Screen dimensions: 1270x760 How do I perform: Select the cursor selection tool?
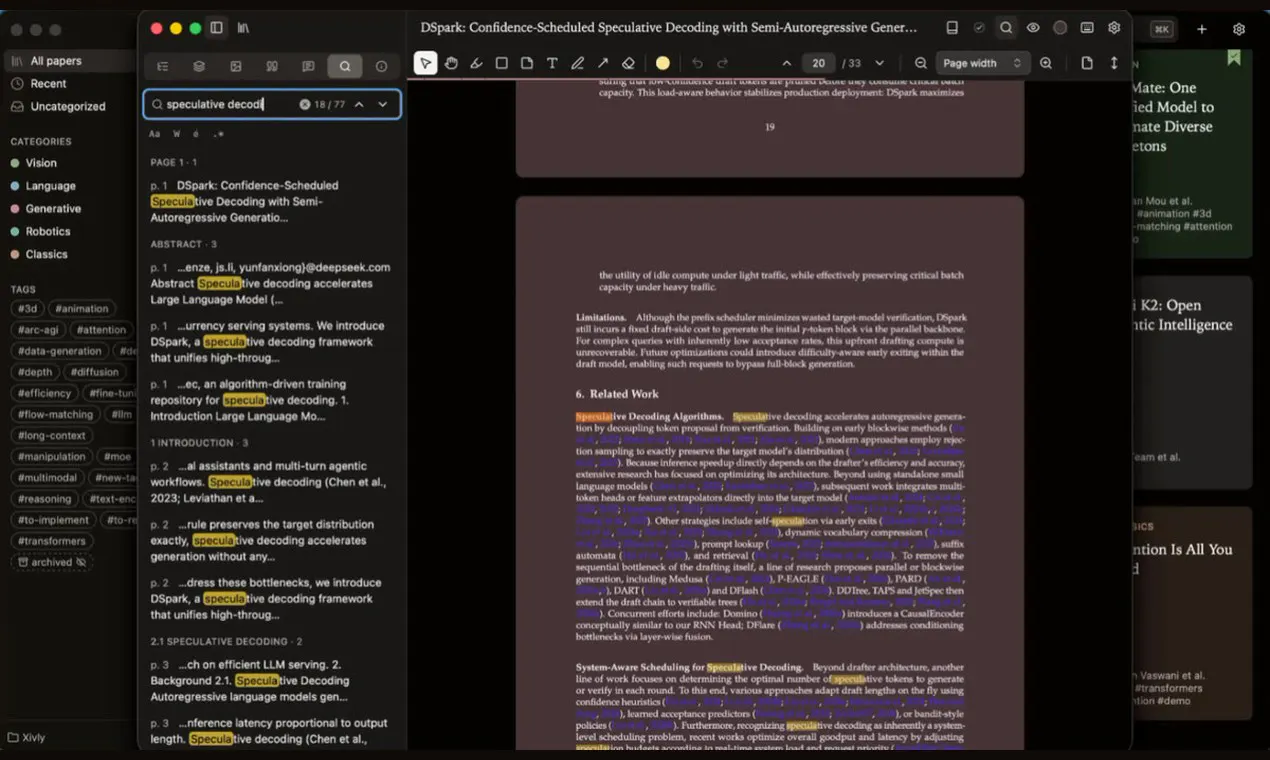click(426, 63)
